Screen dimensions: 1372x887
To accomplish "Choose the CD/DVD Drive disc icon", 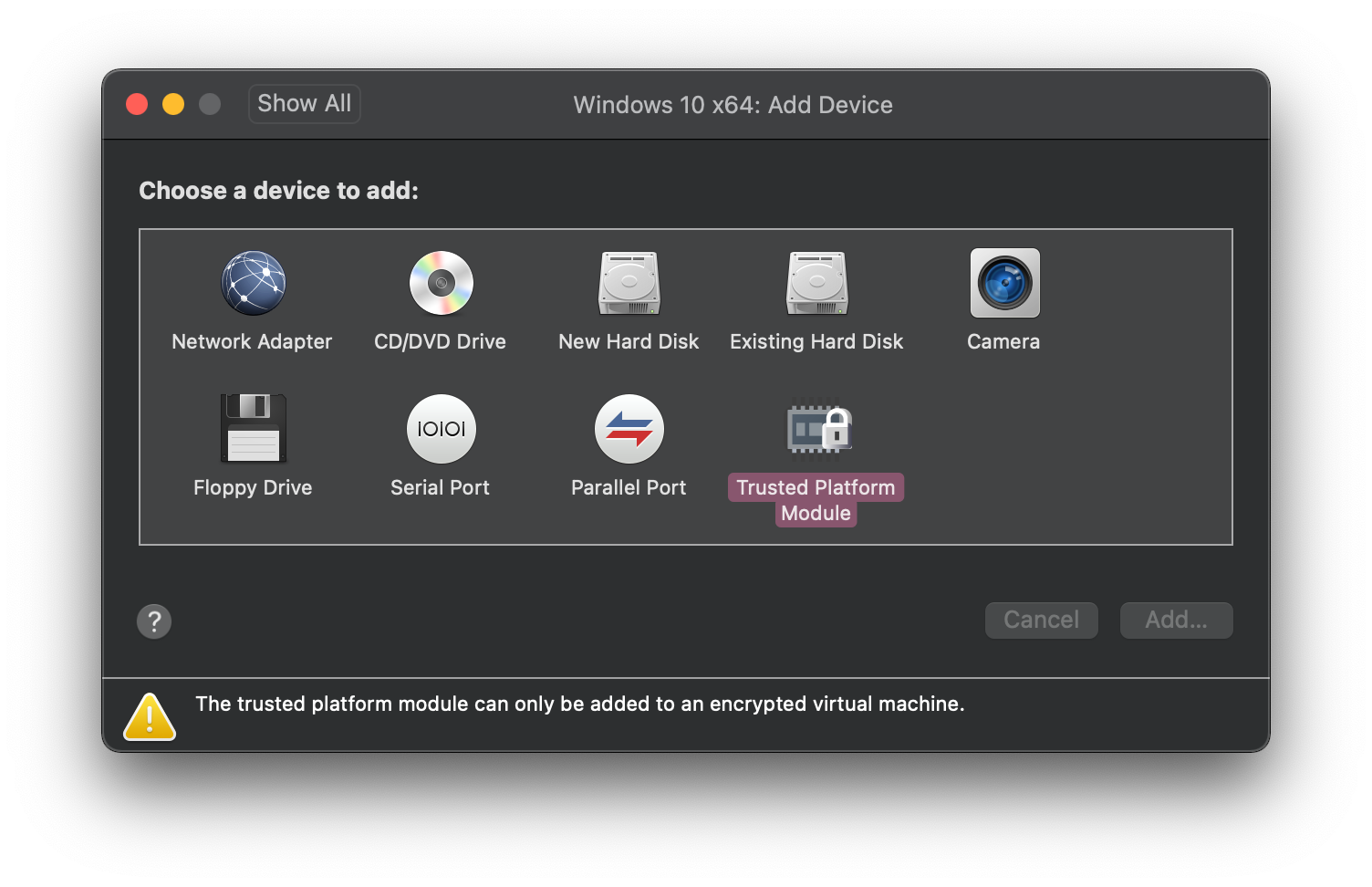I will [442, 283].
